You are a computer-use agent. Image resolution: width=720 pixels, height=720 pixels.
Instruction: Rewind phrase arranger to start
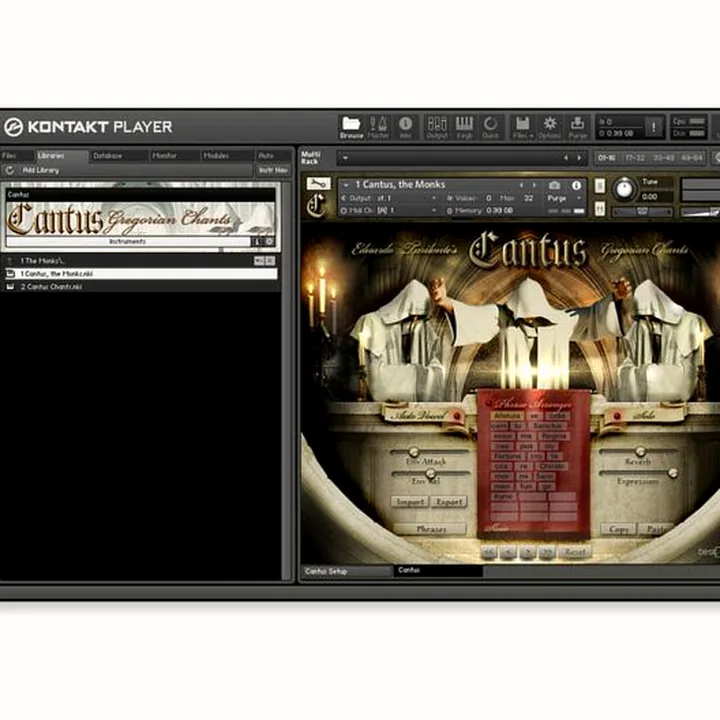(x=489, y=551)
